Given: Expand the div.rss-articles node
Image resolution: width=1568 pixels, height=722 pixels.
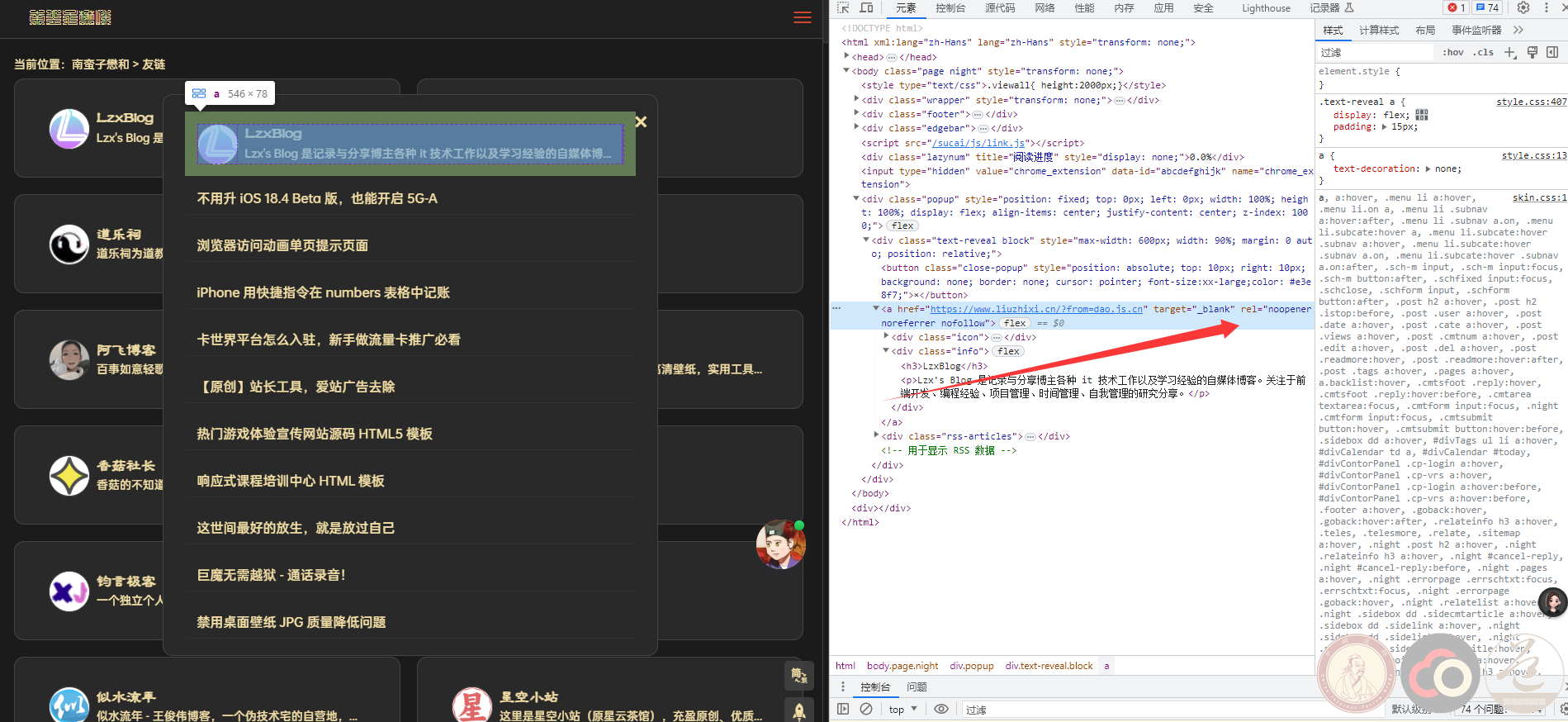Looking at the screenshot, I should tap(876, 435).
